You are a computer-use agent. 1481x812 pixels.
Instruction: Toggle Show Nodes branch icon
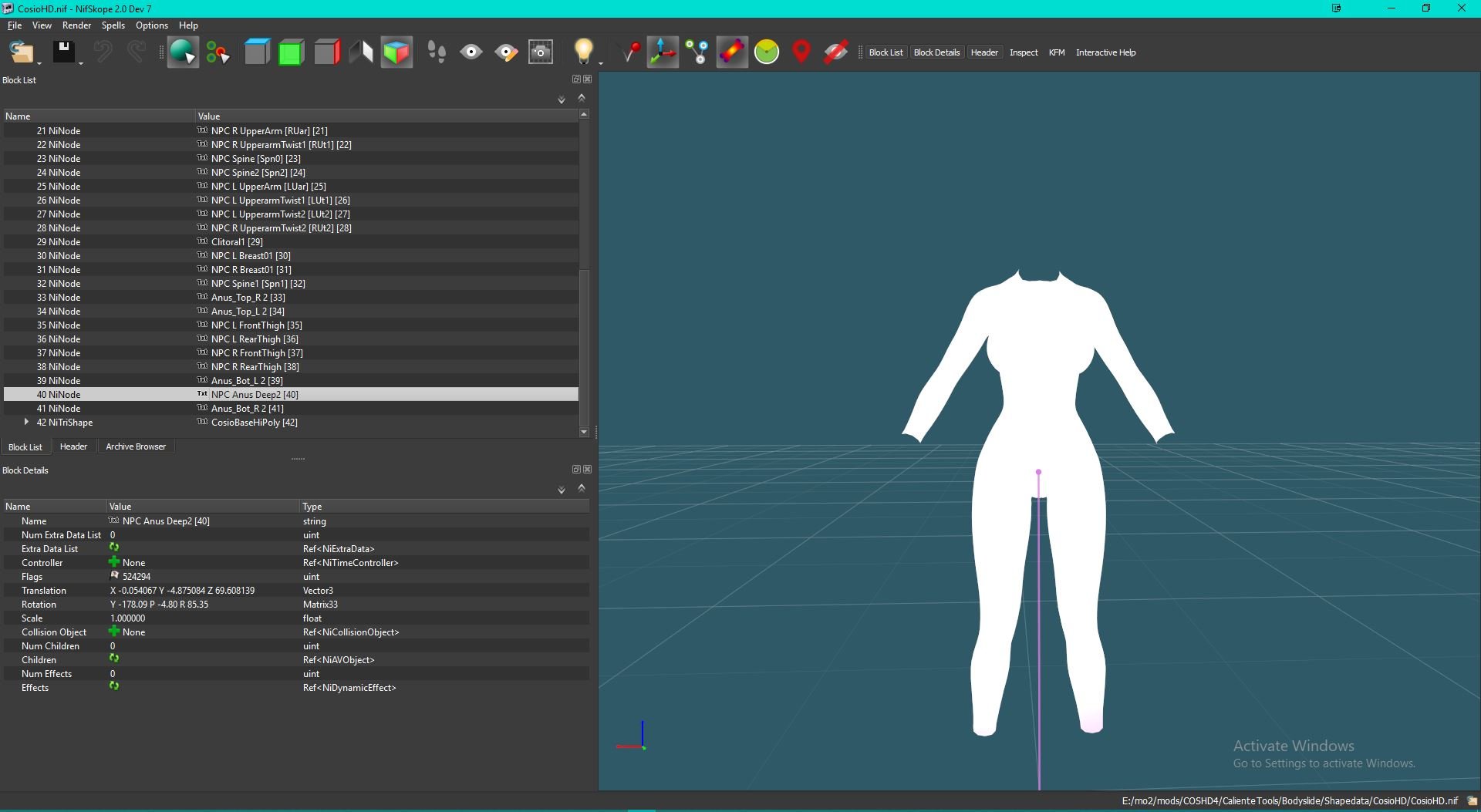click(x=697, y=52)
